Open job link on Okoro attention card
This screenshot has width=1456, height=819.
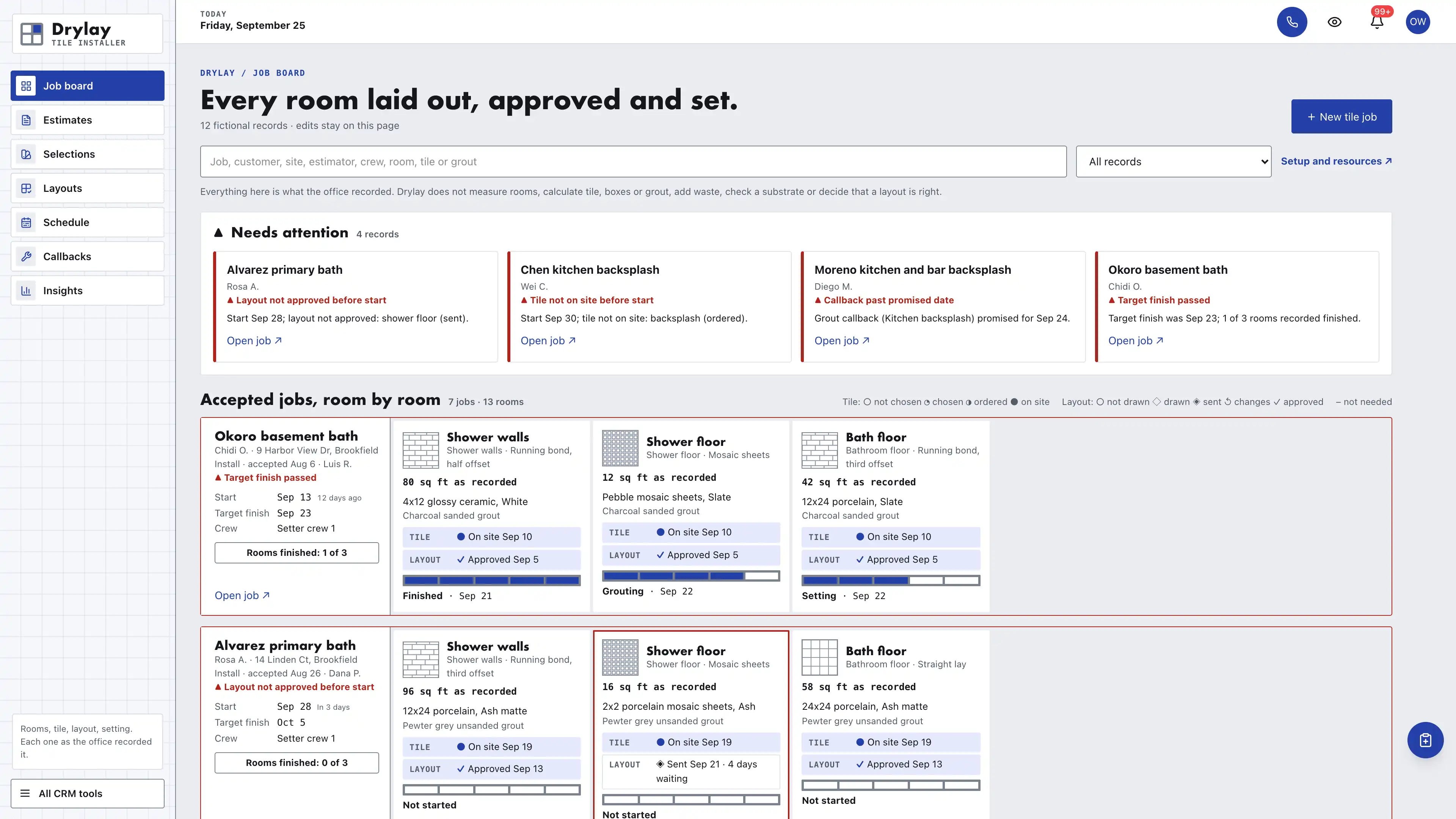[x=1136, y=341]
